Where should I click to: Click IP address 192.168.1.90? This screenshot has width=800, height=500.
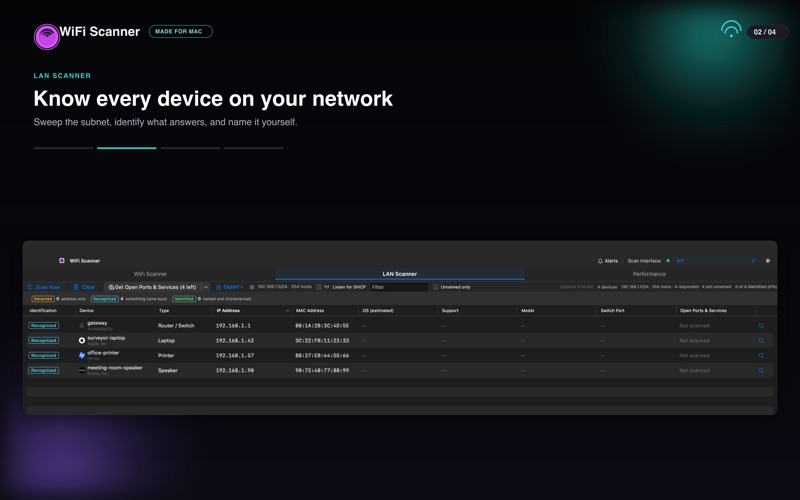coord(235,370)
